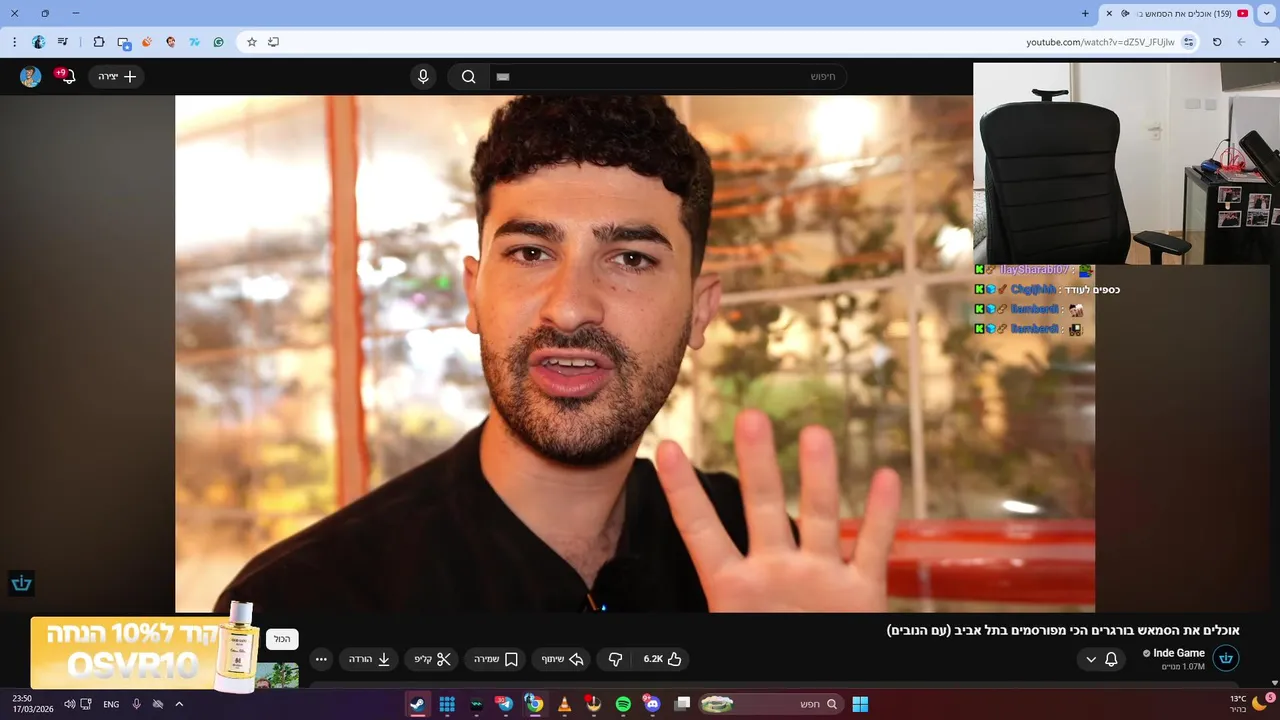This screenshot has width=1280, height=720.
Task: Open the keyboard icon in the search box
Action: [x=503, y=77]
